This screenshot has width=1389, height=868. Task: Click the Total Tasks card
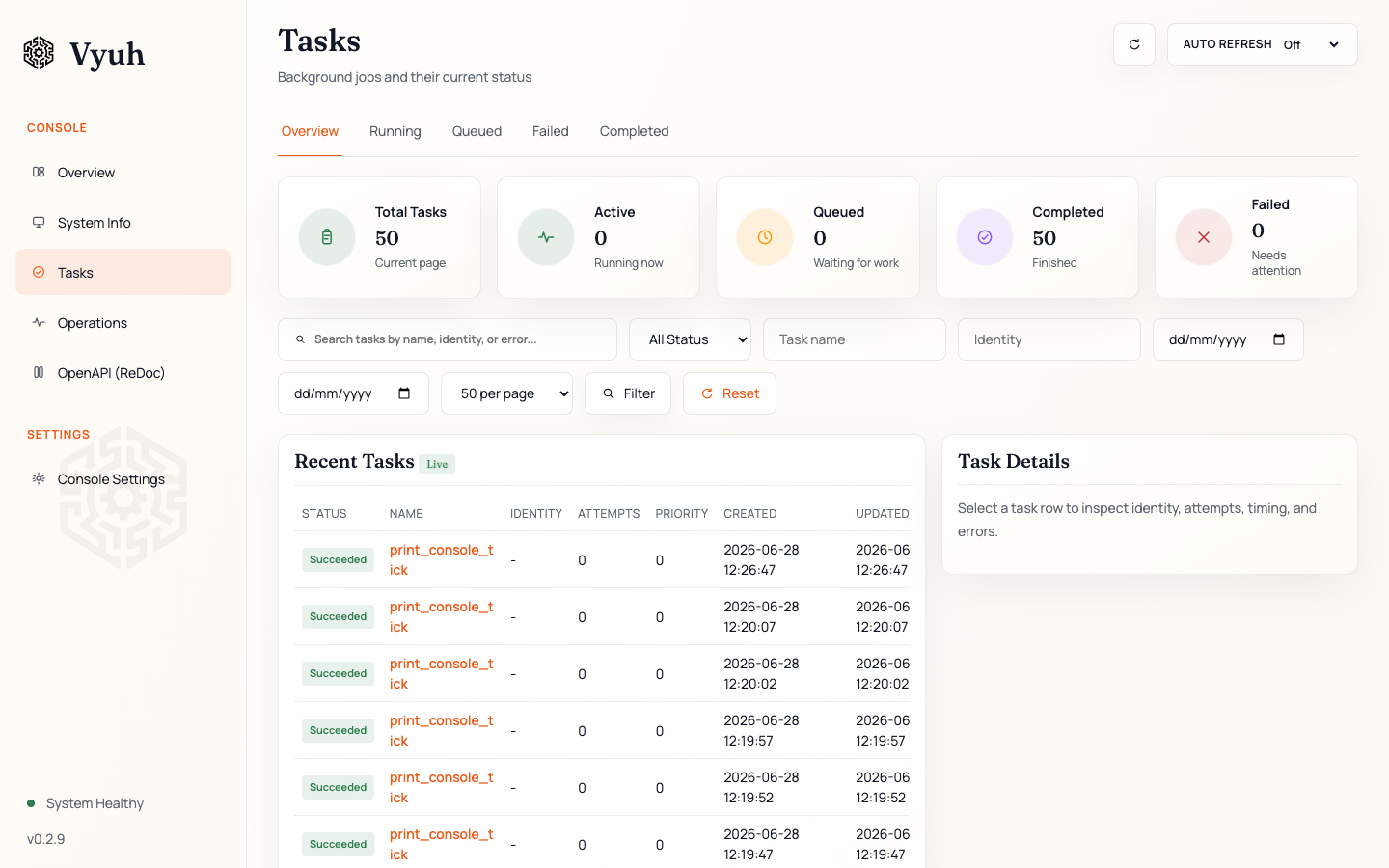[x=379, y=237]
